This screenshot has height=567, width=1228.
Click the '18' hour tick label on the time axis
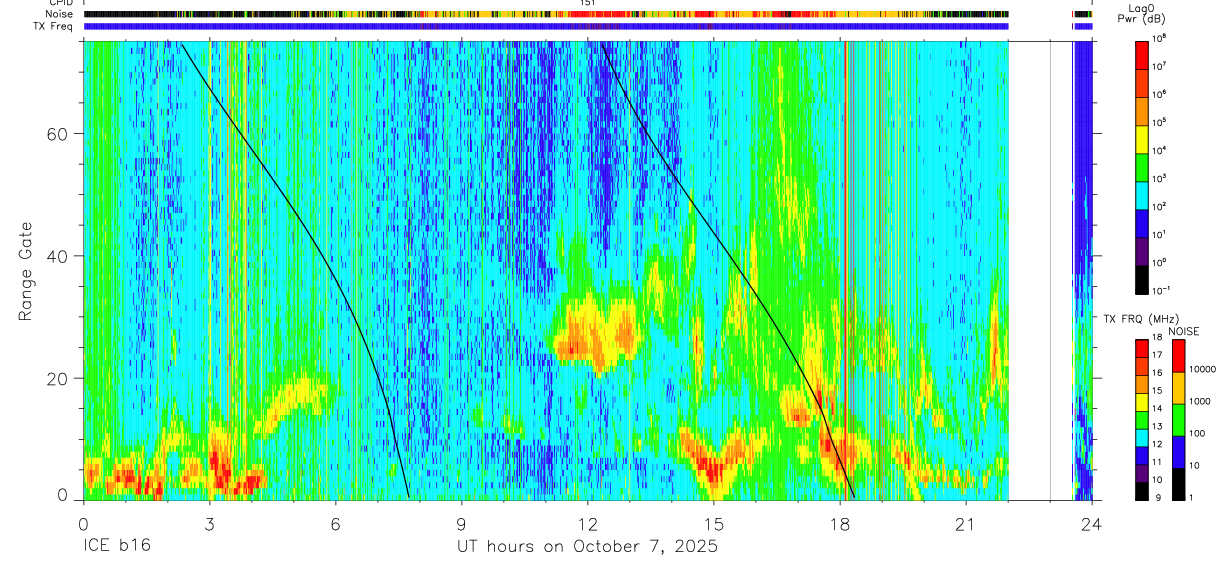(x=840, y=524)
